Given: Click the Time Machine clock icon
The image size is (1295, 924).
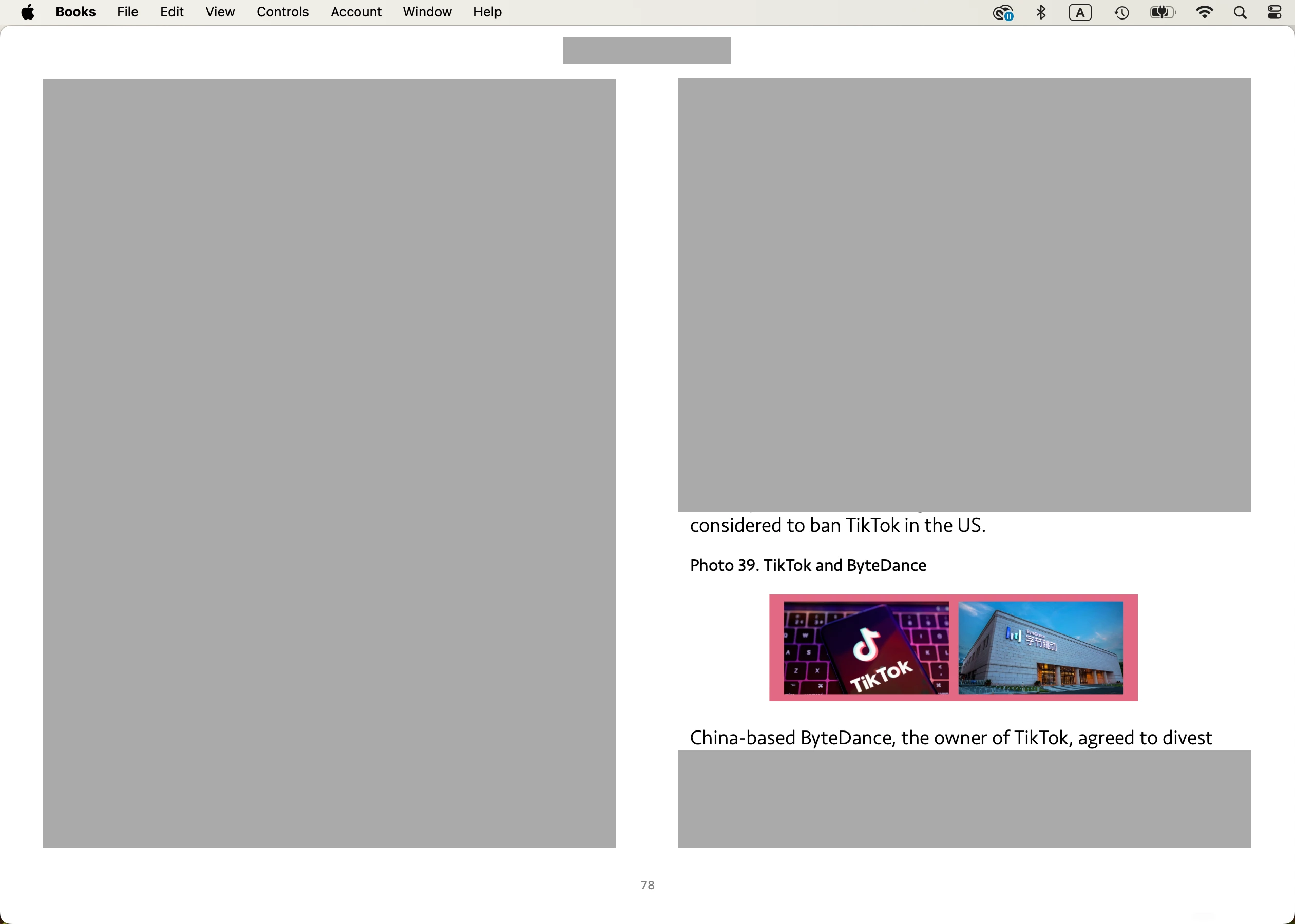Looking at the screenshot, I should click(x=1121, y=12).
